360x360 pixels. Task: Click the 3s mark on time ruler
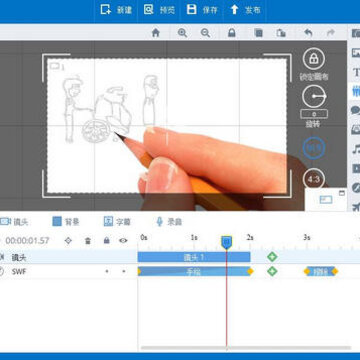(x=306, y=238)
